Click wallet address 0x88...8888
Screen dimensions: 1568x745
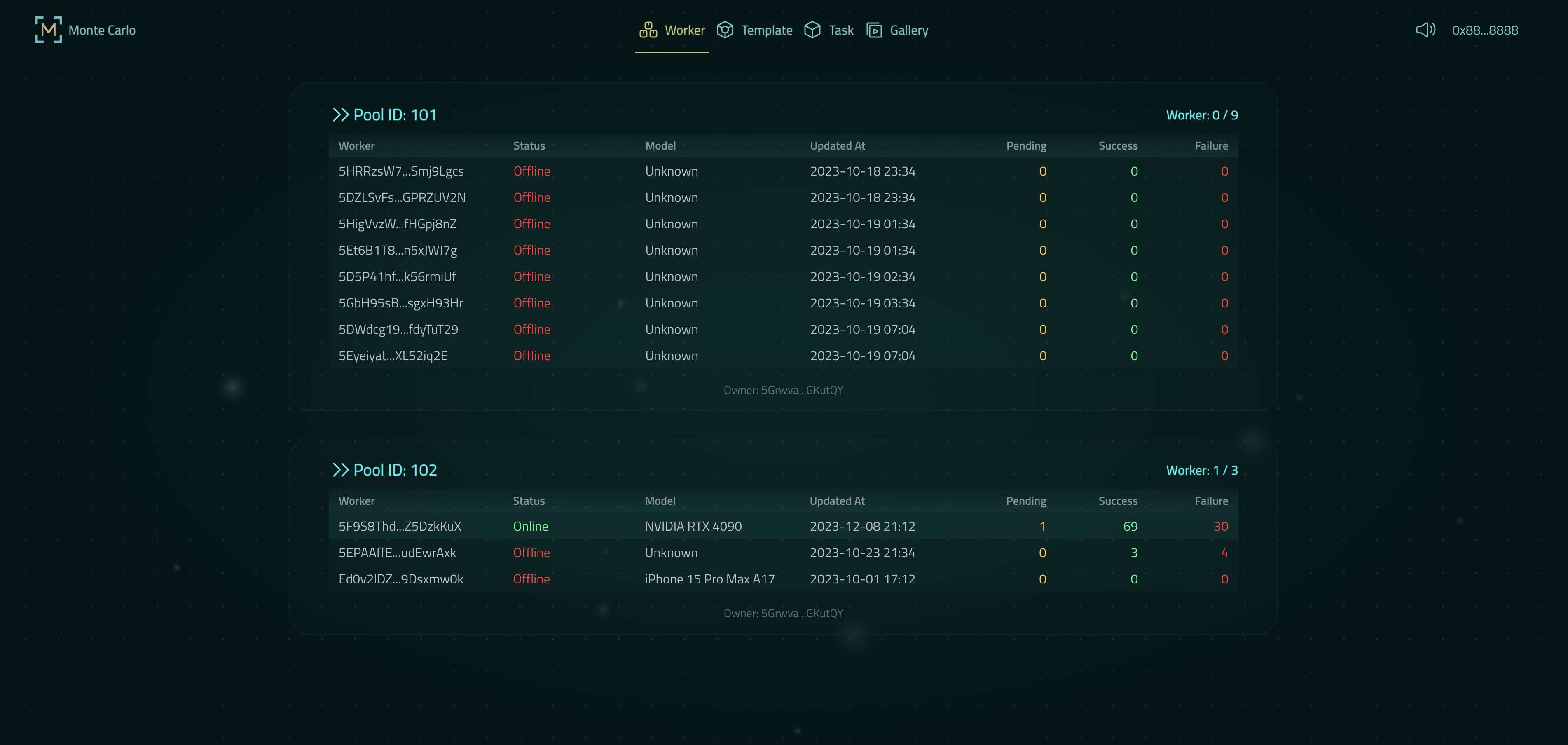[1485, 30]
